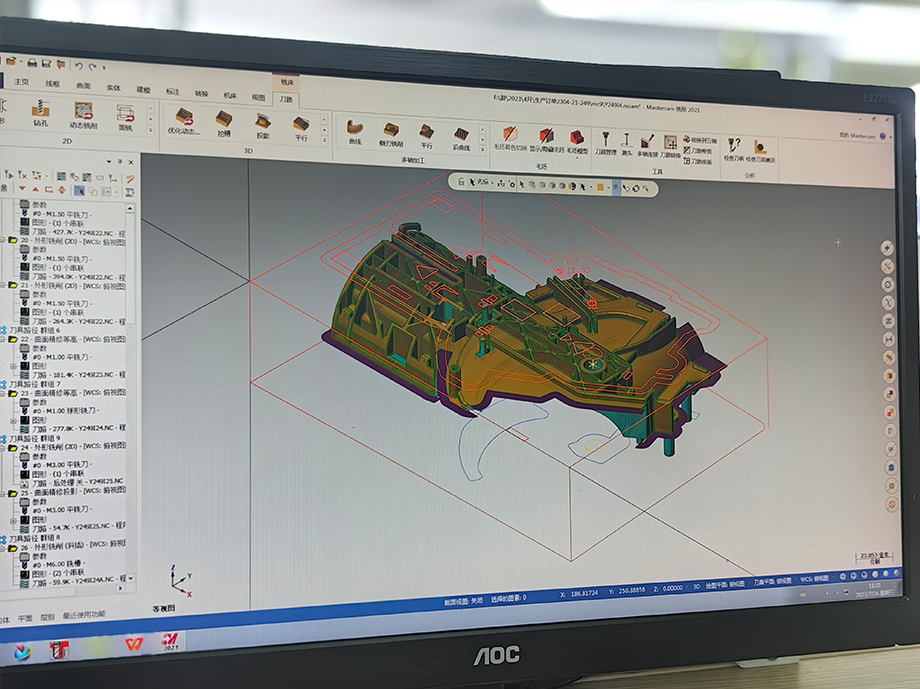Select the 3D Pocket (挖槽) toolpath
920x689 pixels.
[x=224, y=124]
